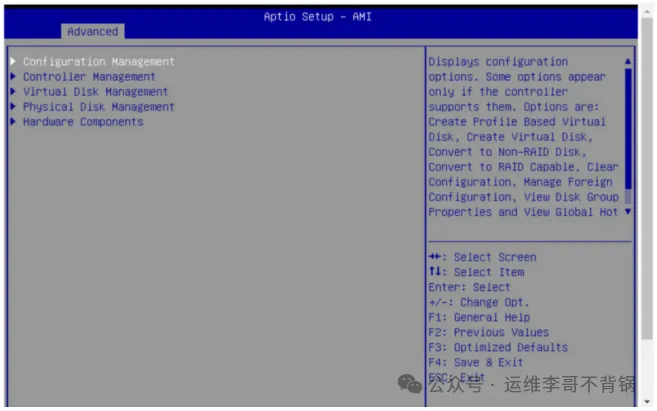
Task: Click 'Configuration, Manage Foreign' help line
Action: 520,182
